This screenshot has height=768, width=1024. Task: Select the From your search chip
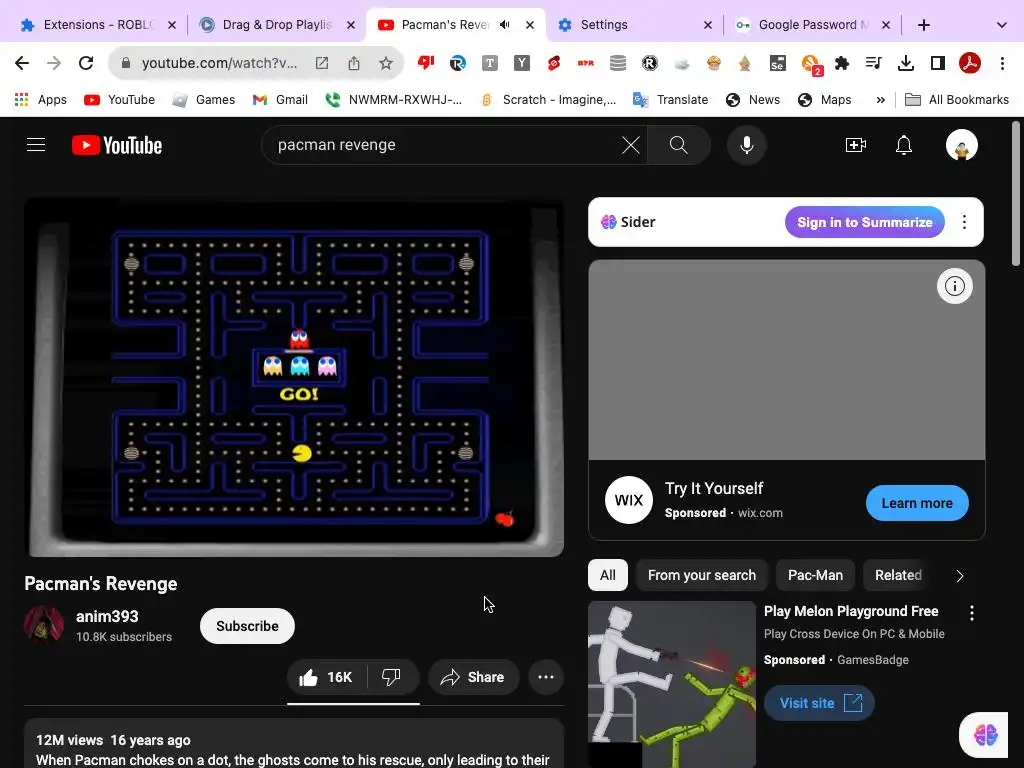tap(701, 575)
